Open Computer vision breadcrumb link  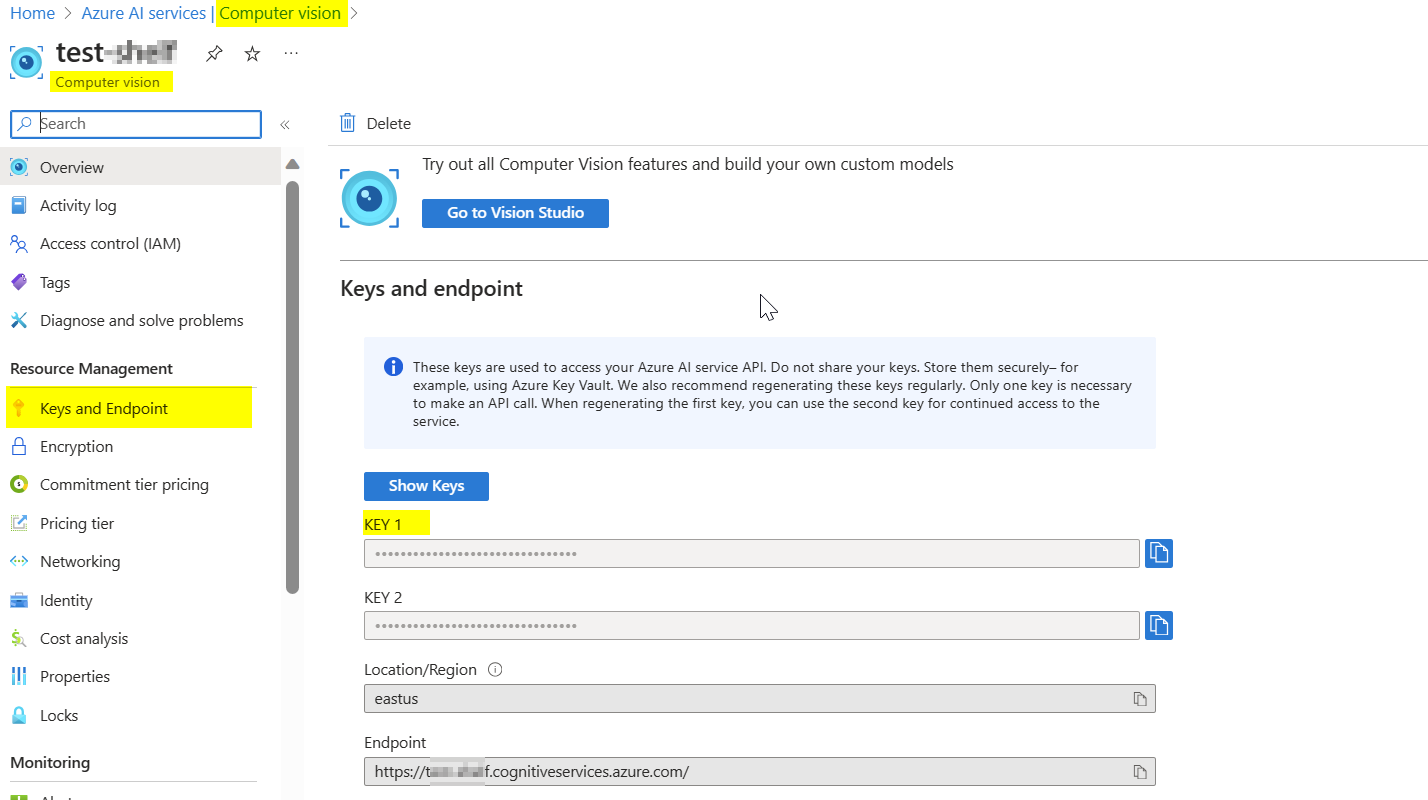[281, 13]
